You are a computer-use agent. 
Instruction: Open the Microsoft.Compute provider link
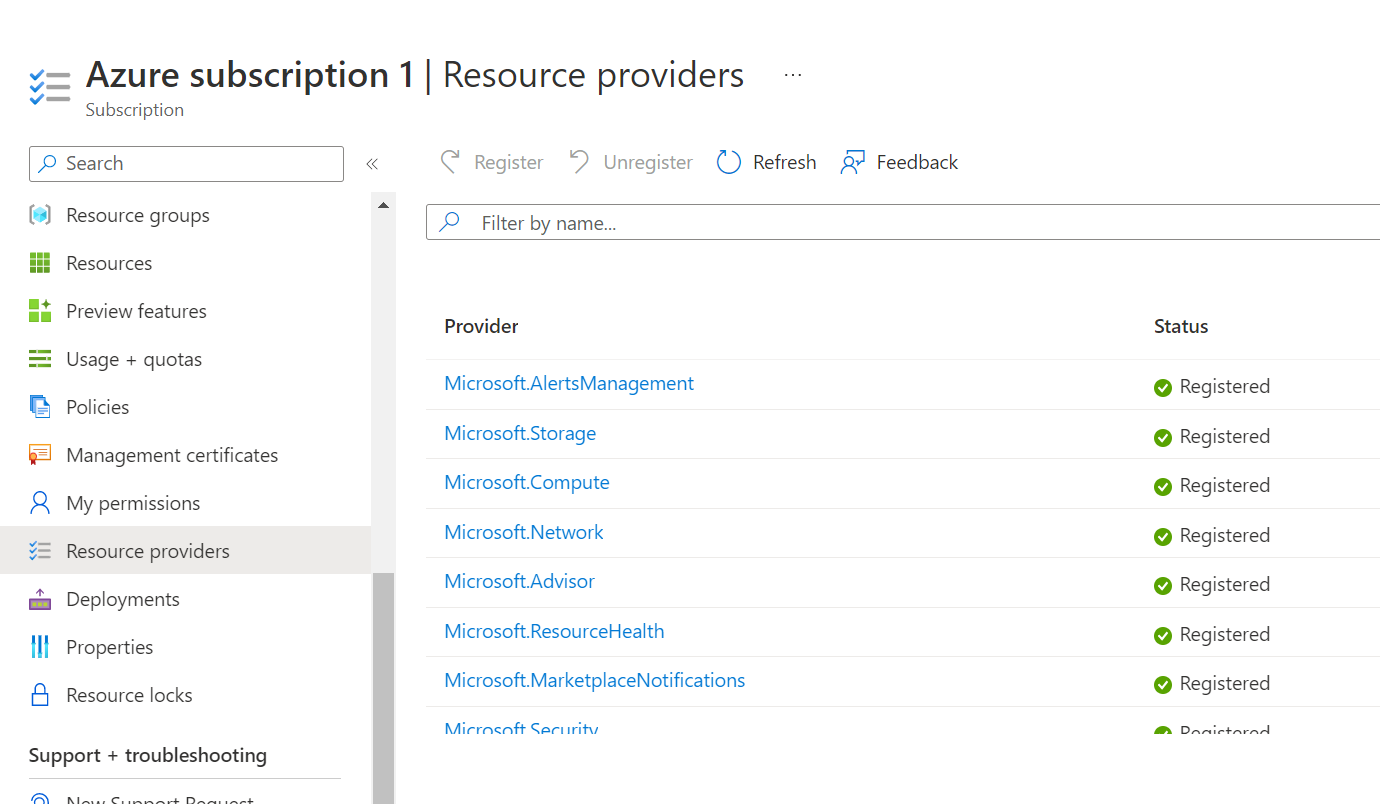527,482
